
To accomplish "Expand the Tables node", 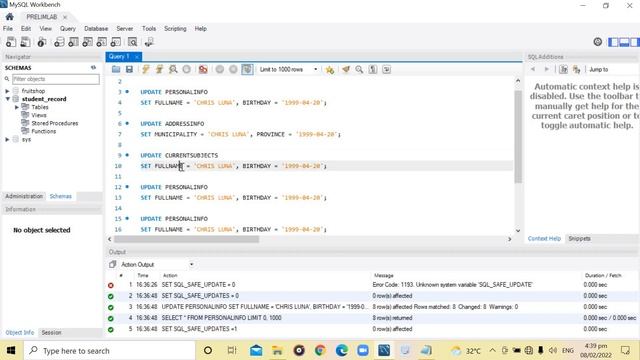I will pos(17,107).
